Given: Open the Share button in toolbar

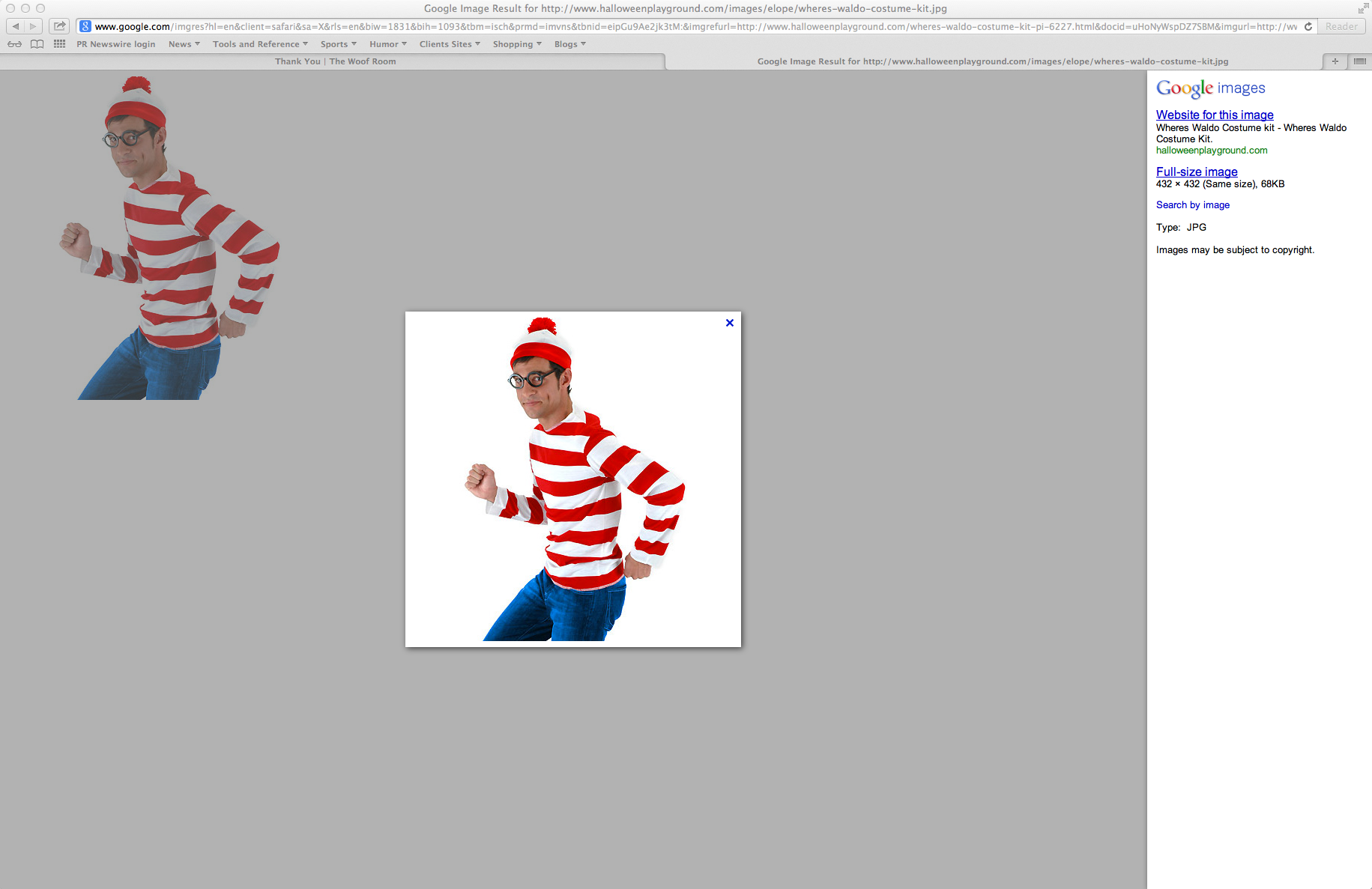Looking at the screenshot, I should tap(59, 26).
